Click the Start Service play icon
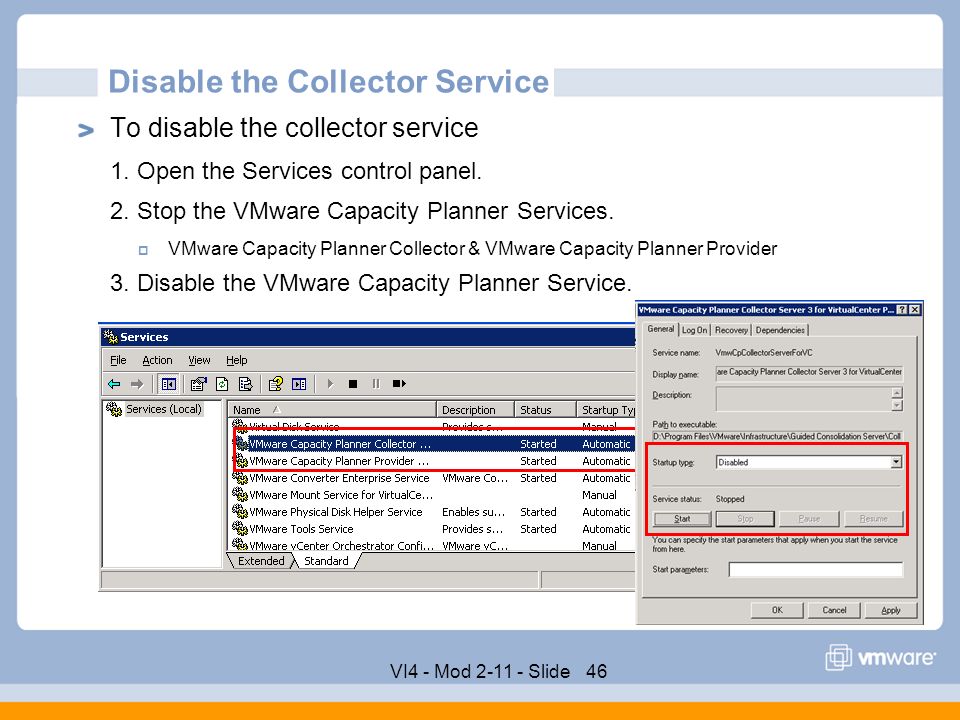Viewport: 960px width, 720px height. [x=330, y=384]
